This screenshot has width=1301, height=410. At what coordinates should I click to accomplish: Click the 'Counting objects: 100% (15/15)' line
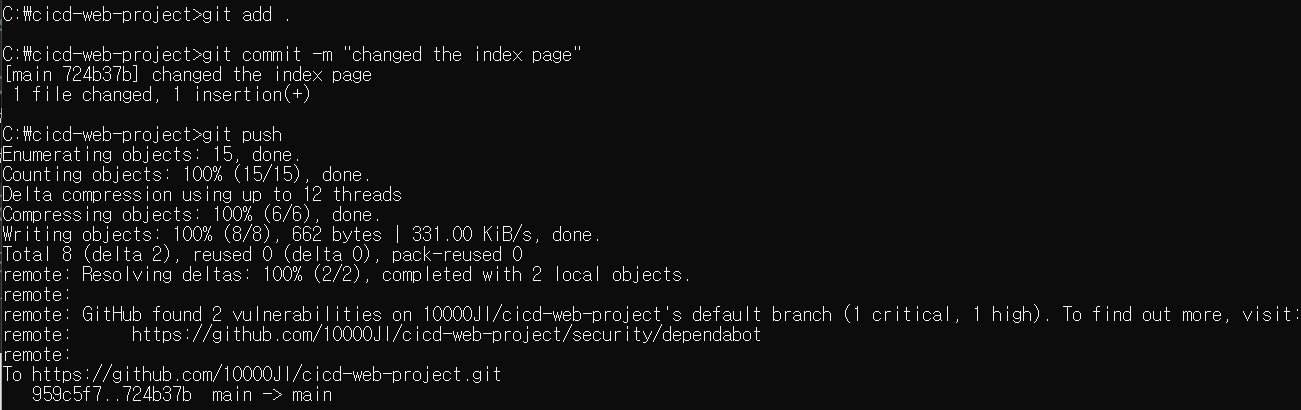pyautogui.click(x=186, y=175)
